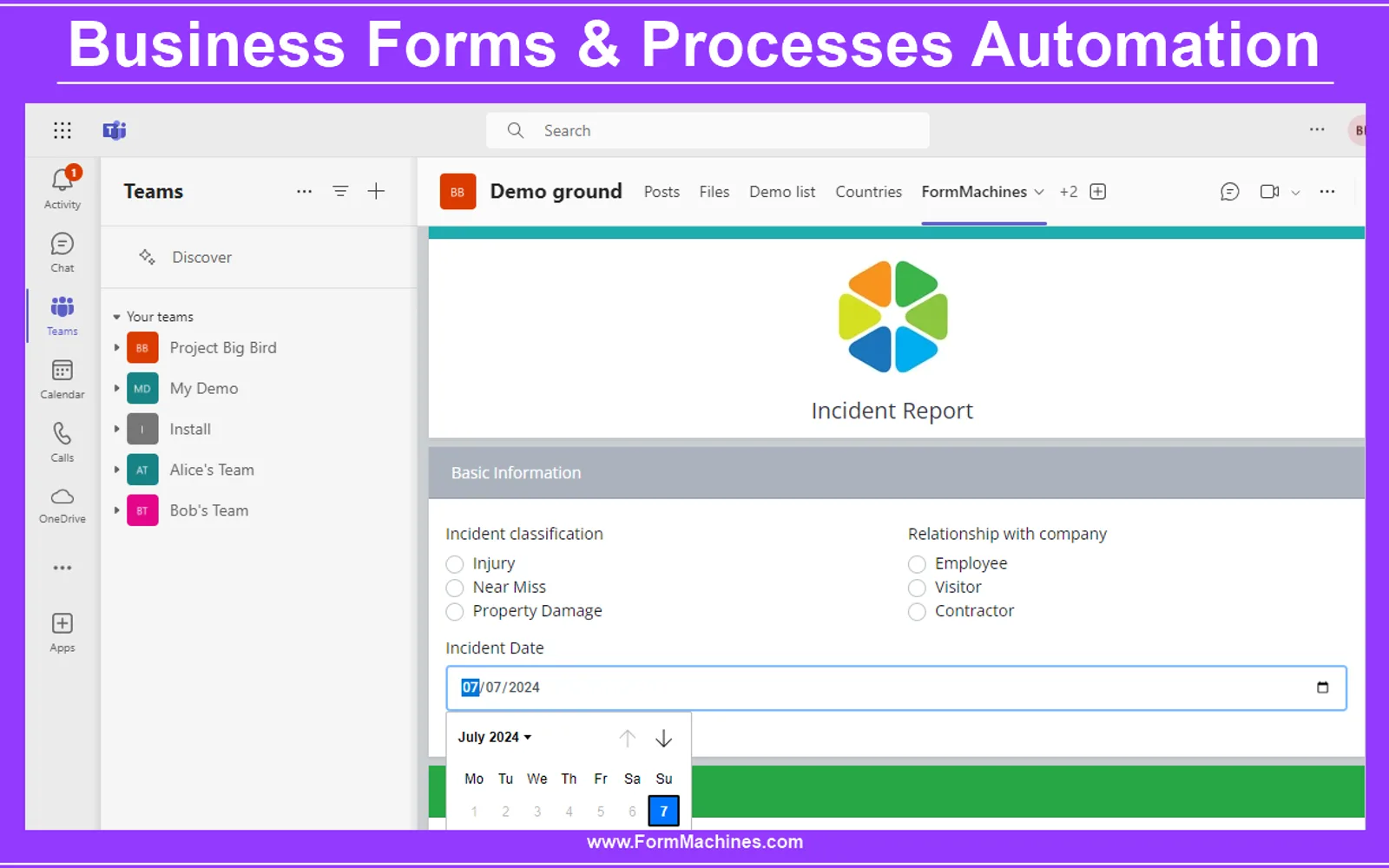Open Chat in the left rail
The height and width of the screenshot is (868, 1389).
(63, 252)
